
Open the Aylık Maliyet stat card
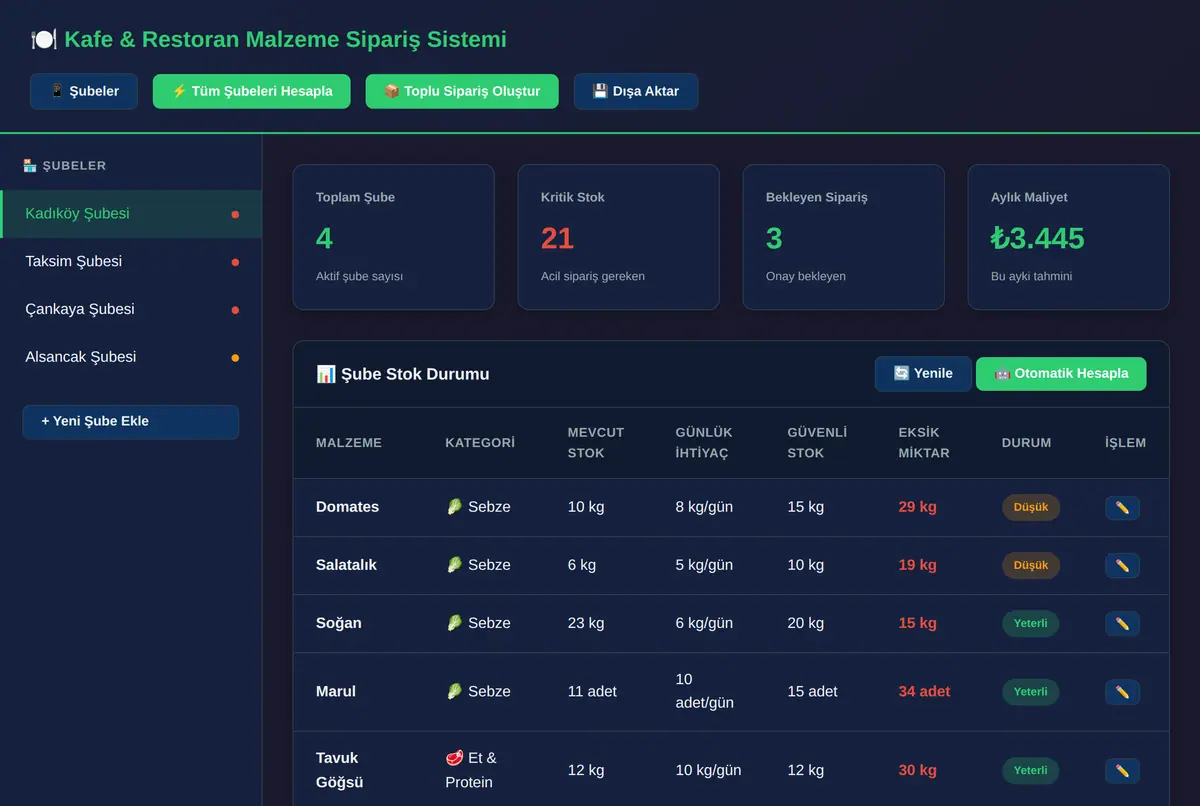pos(1069,237)
